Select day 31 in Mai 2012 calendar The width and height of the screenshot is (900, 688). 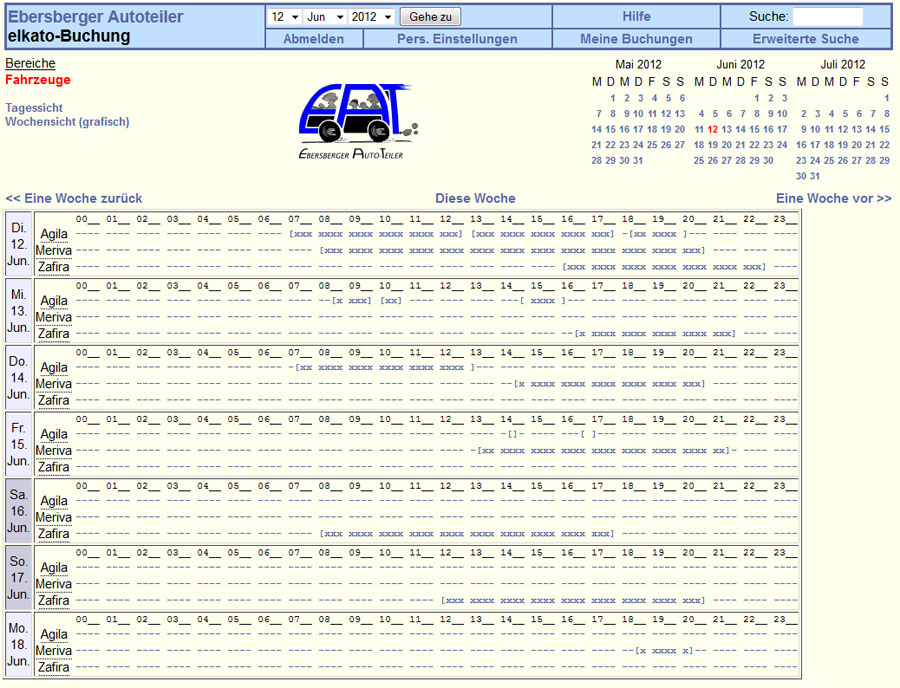pos(638,161)
